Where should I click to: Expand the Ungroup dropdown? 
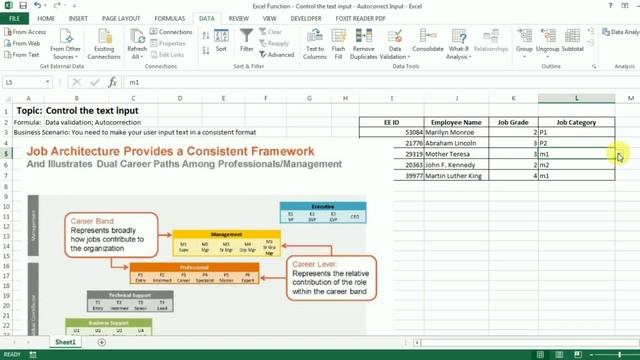tap(547, 56)
